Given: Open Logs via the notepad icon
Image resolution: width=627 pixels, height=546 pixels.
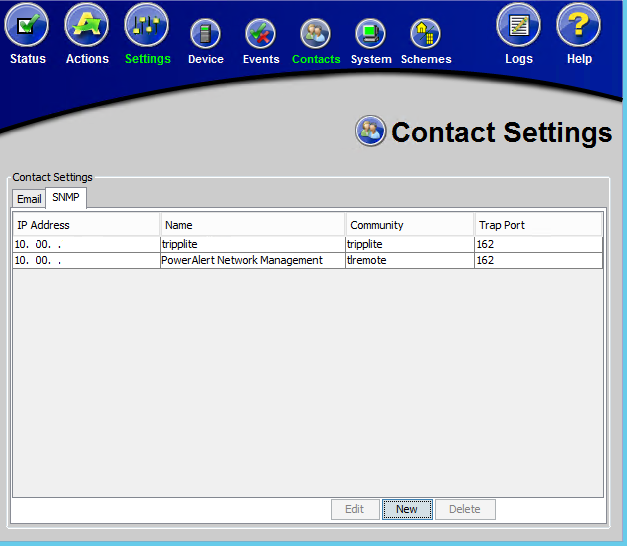Looking at the screenshot, I should [x=519, y=25].
